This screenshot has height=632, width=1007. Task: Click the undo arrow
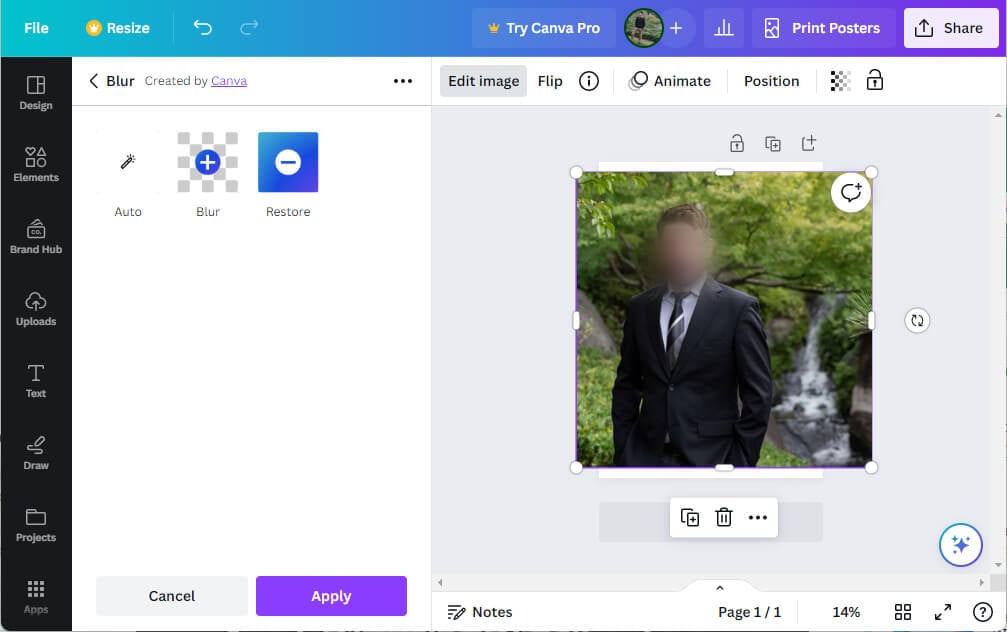pyautogui.click(x=203, y=28)
